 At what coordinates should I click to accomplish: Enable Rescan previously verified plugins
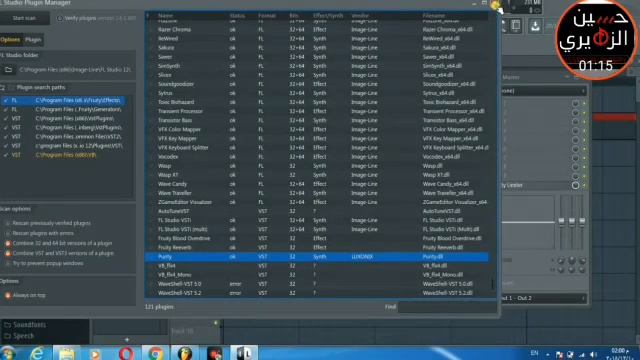point(7,223)
